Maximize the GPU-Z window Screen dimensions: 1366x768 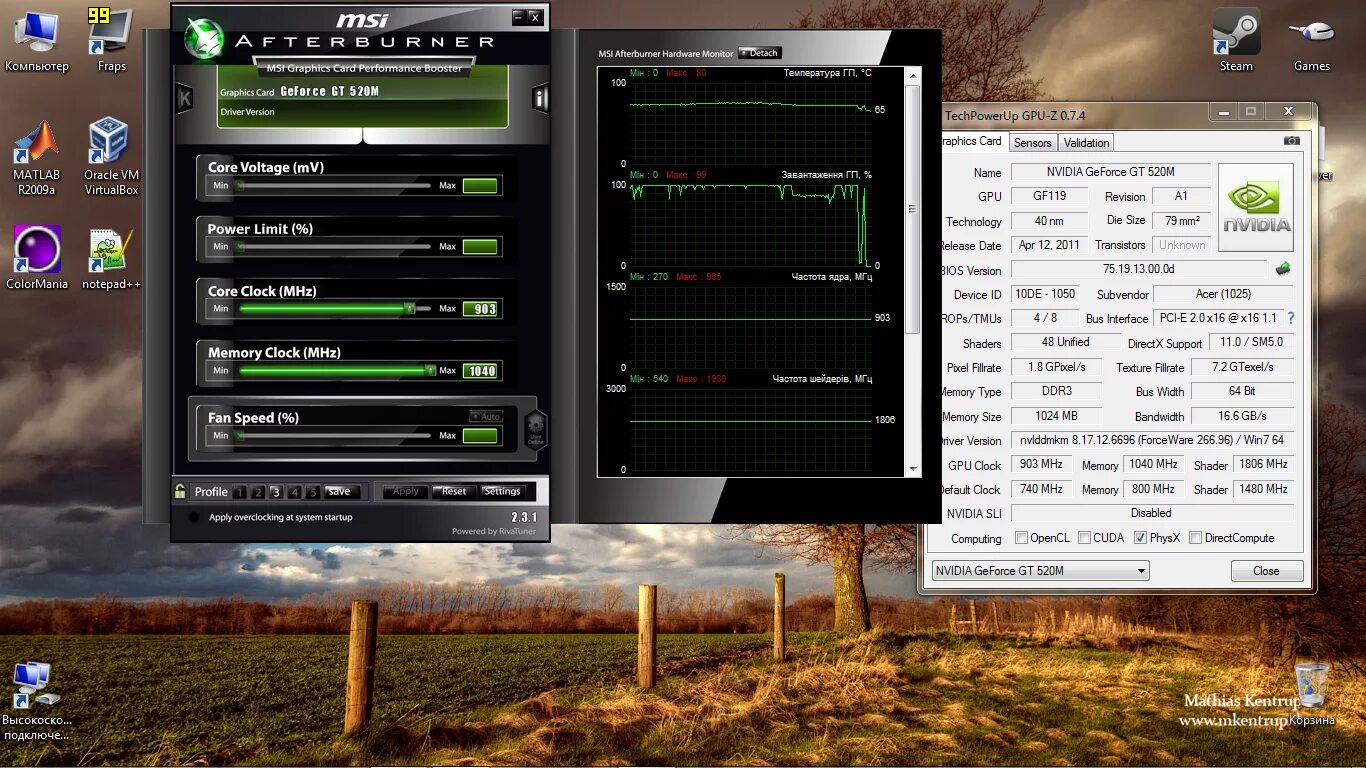(1251, 112)
